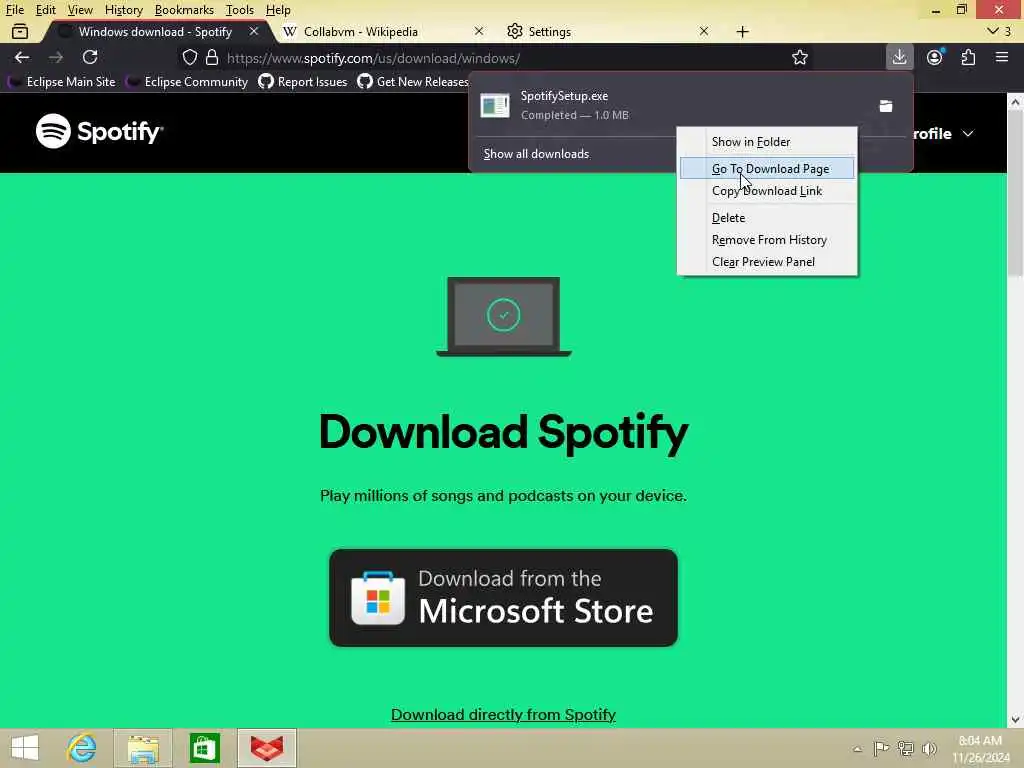Open the Firefox account icon
This screenshot has width=1024, height=768.
point(935,57)
